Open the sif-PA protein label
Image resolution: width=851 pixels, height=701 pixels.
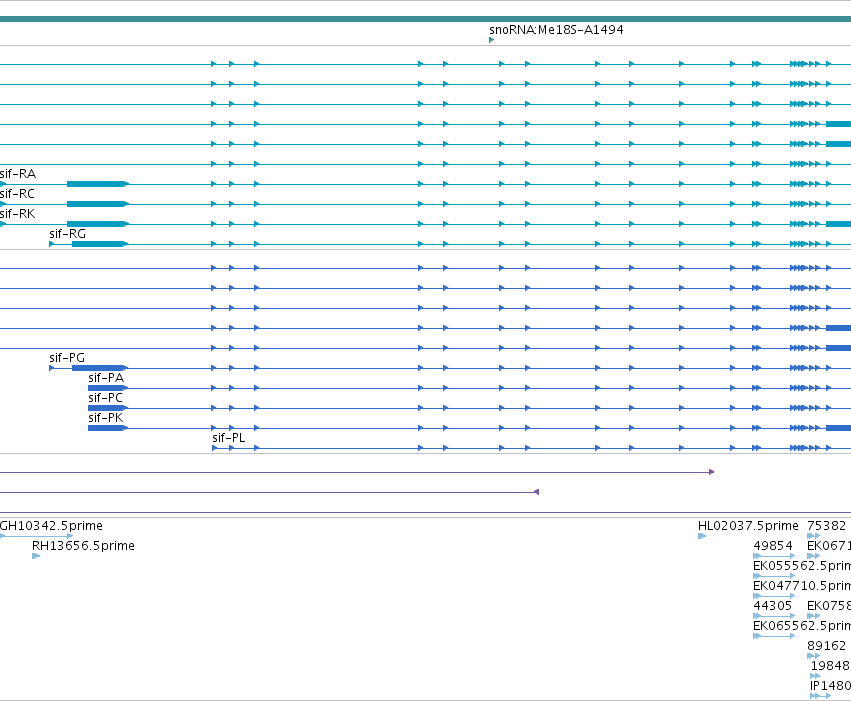click(x=106, y=378)
